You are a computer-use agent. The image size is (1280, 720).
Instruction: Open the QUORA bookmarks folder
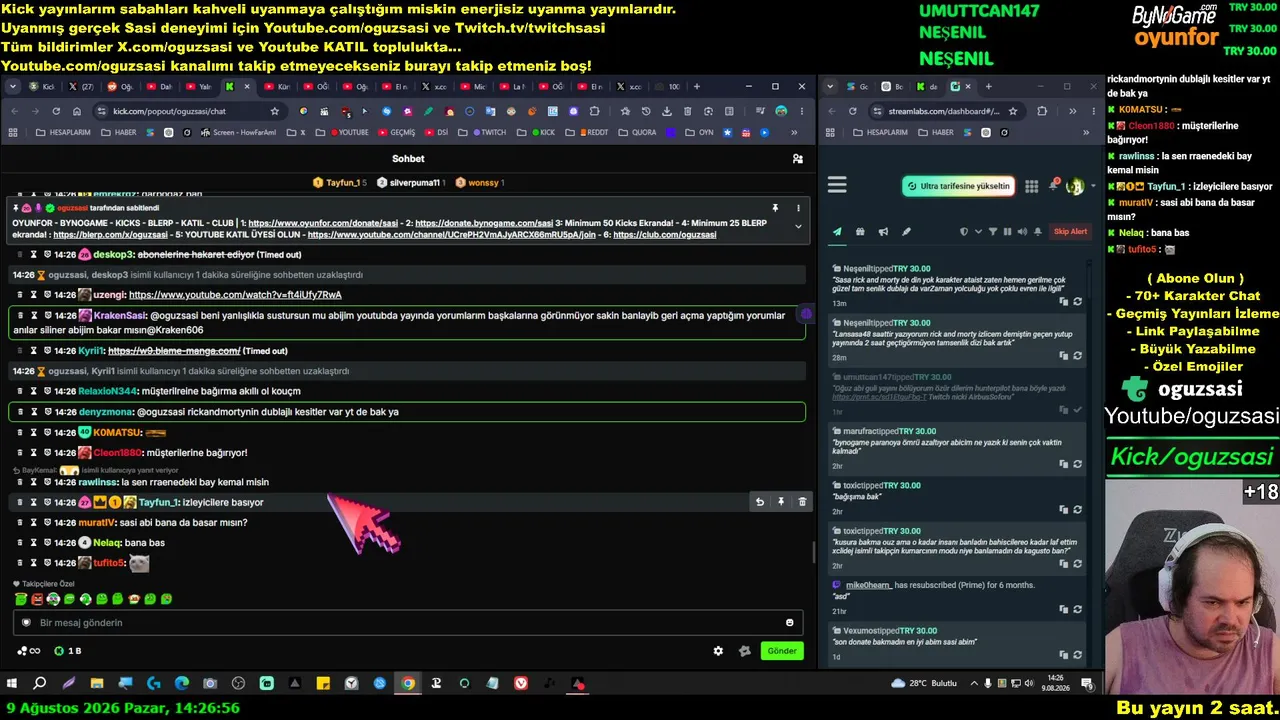point(638,132)
